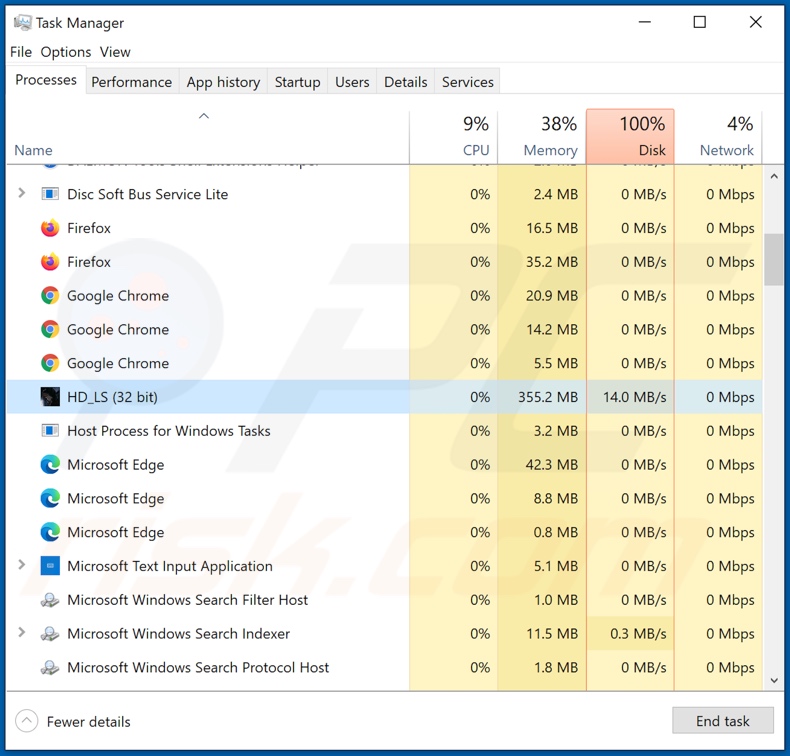Click the Microsoft Edge icon using 0.8 MB

pyautogui.click(x=50, y=532)
